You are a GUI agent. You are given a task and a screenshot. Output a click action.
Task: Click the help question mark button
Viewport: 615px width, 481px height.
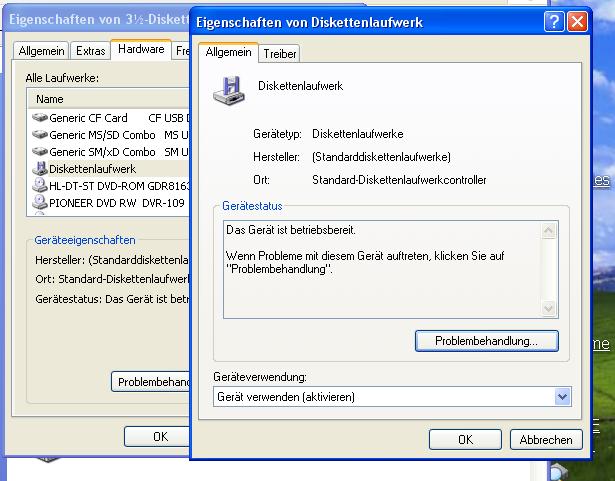pos(554,21)
